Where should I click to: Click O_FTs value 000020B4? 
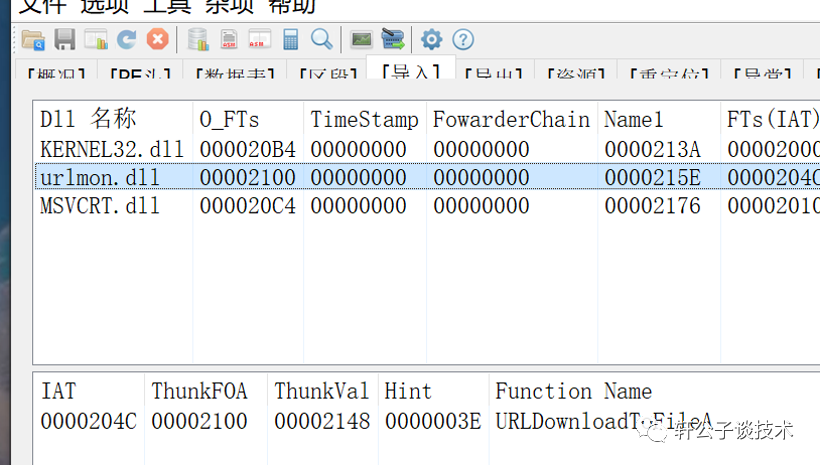point(247,150)
